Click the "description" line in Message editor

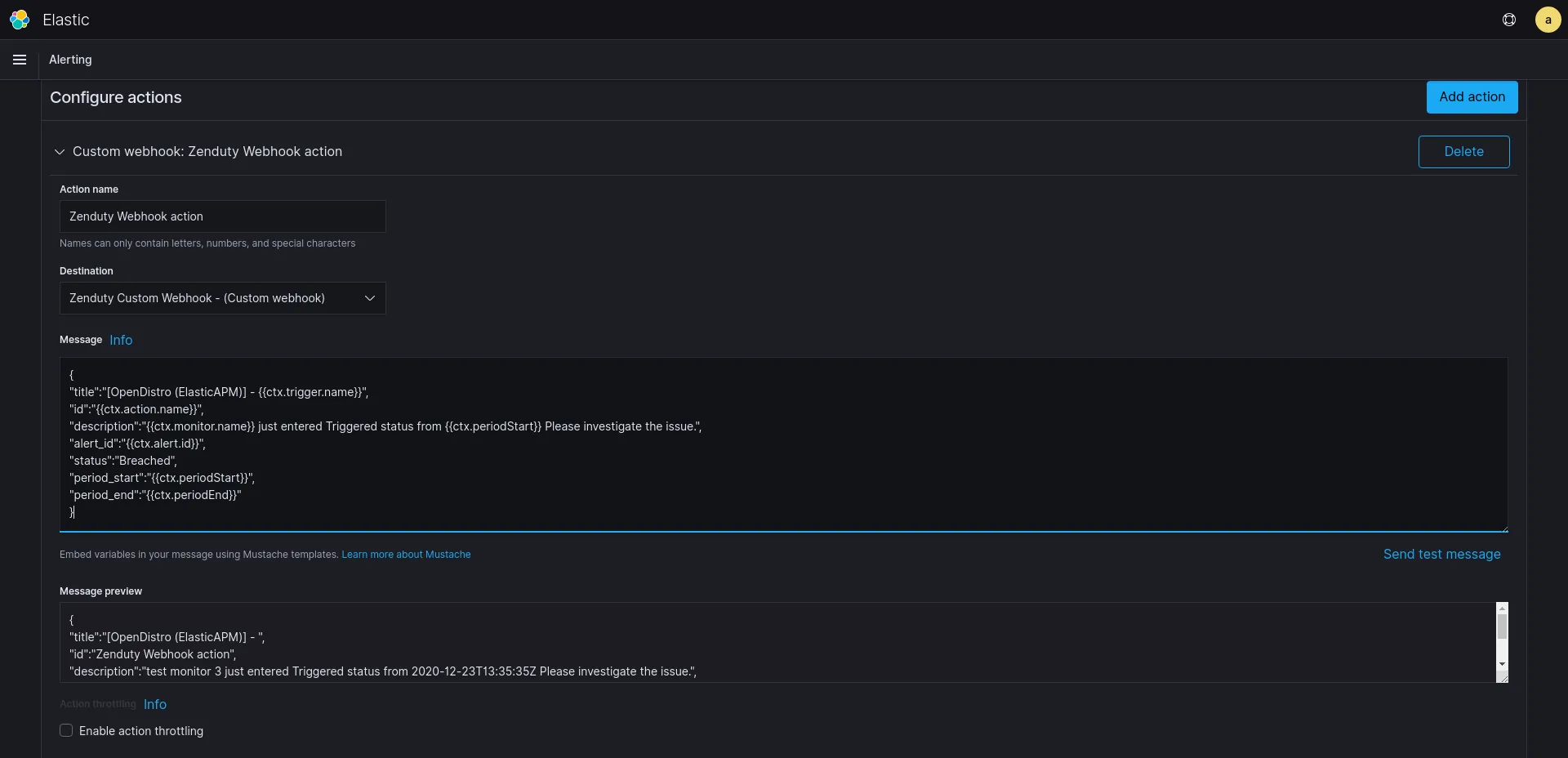pyautogui.click(x=385, y=426)
